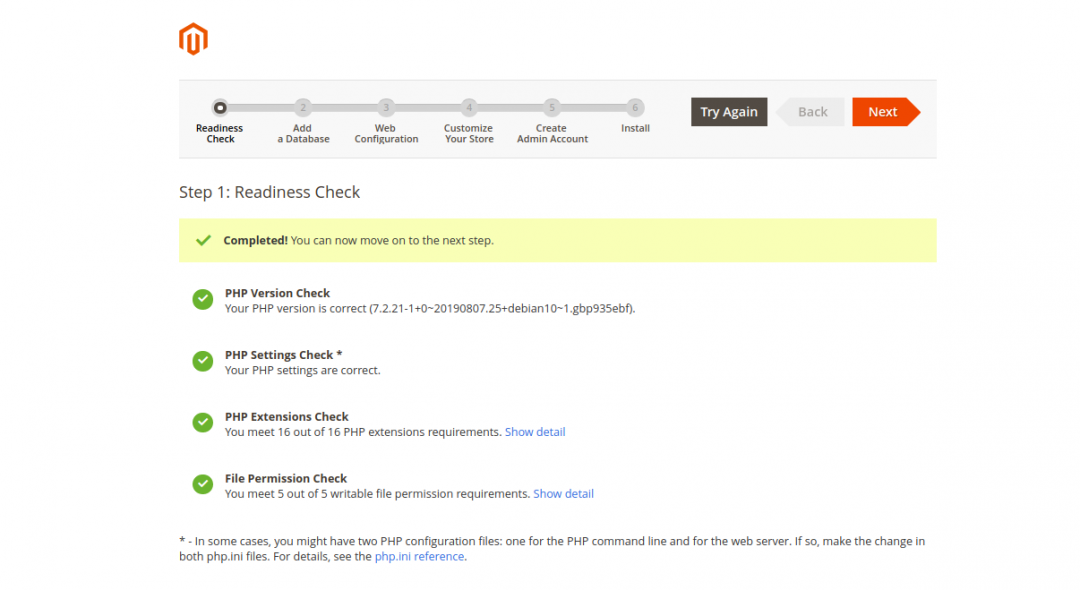Click the File Permission Check green checkmark
Viewport: 1080px width, 590px height.
click(203, 485)
